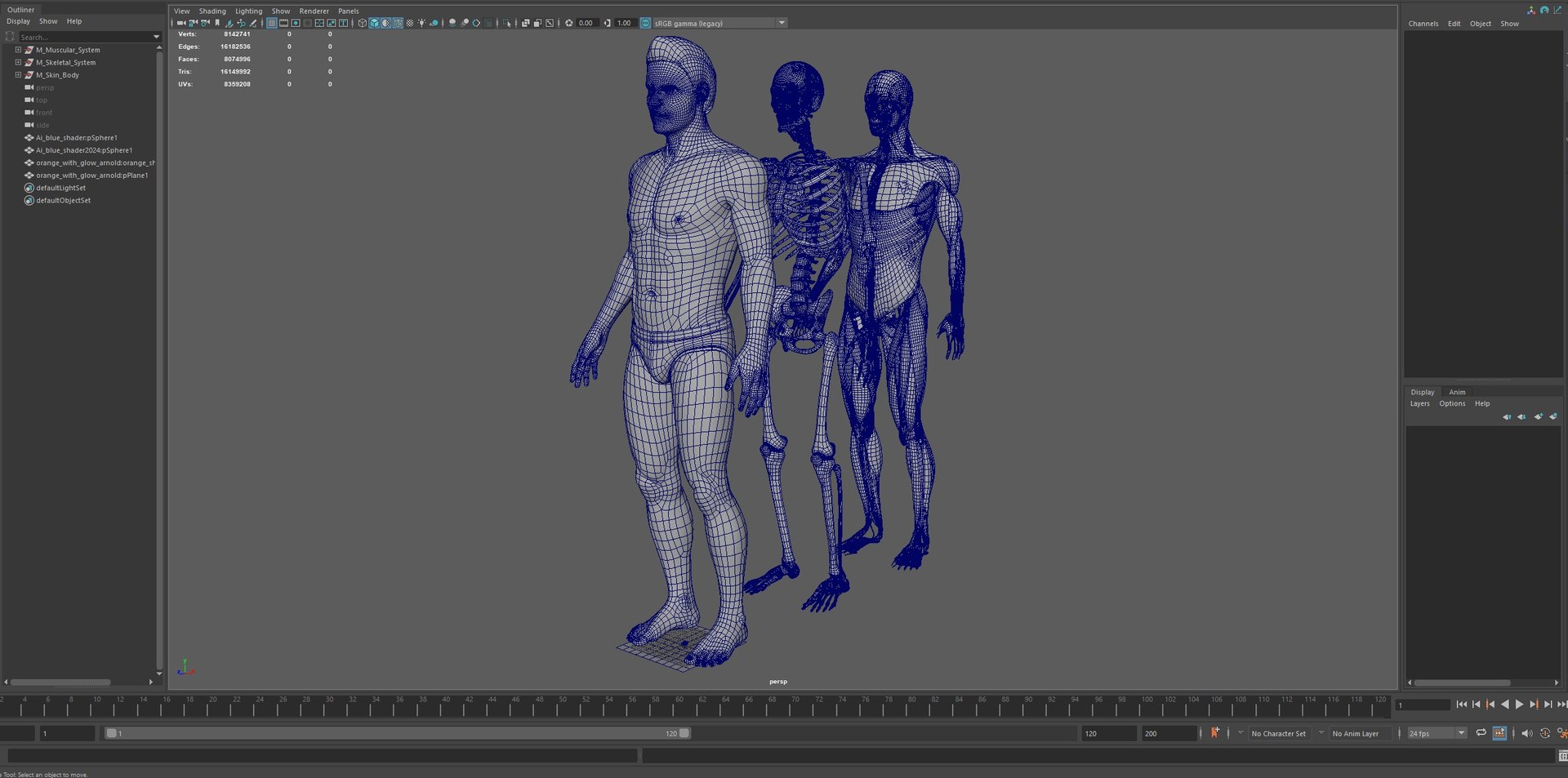Toggle the Textured checker icon
Viewport: 1568px width, 778px height.
[x=410, y=23]
